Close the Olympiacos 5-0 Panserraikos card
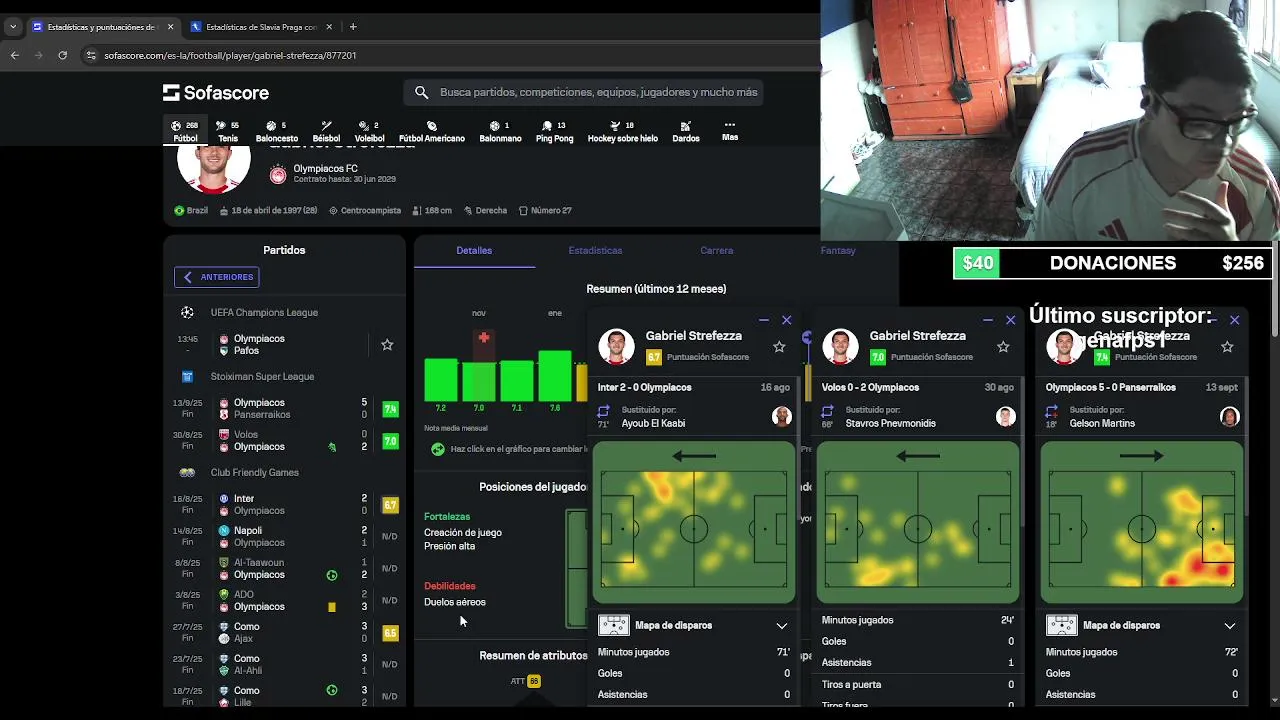 1234,320
